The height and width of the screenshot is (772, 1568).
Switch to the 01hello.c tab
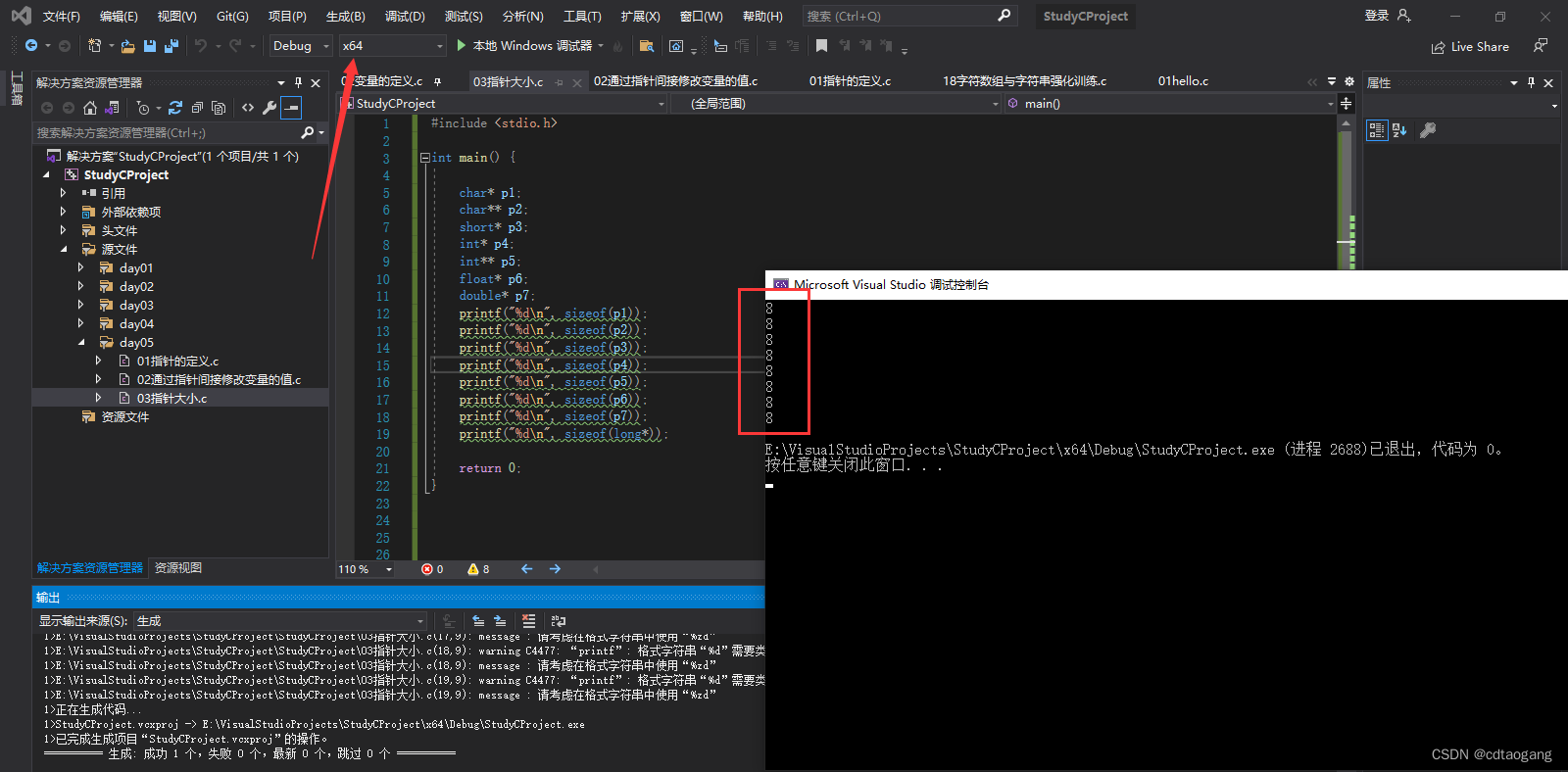[x=1183, y=81]
